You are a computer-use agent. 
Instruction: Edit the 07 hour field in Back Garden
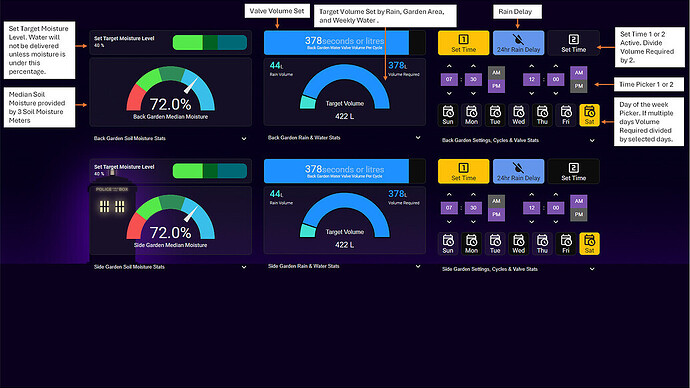coord(449,79)
